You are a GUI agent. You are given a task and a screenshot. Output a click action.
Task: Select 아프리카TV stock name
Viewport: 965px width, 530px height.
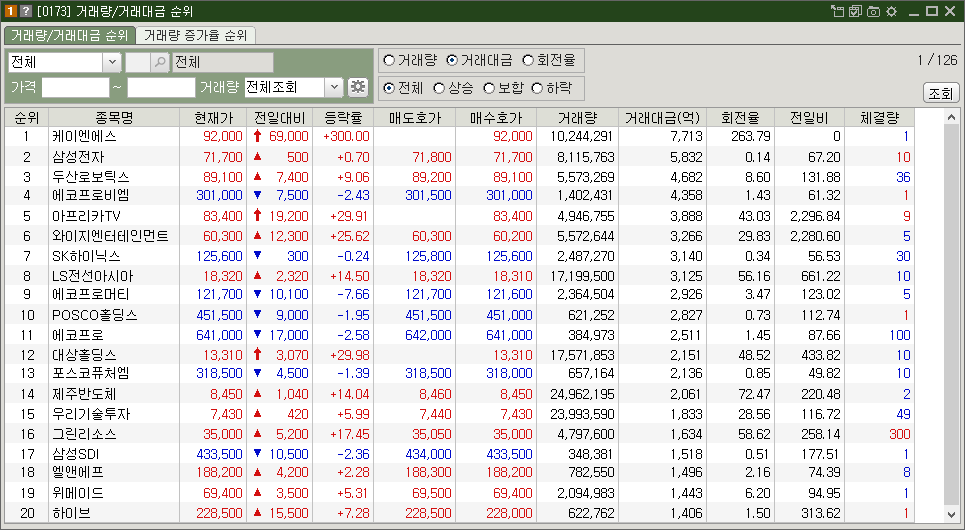click(86, 216)
